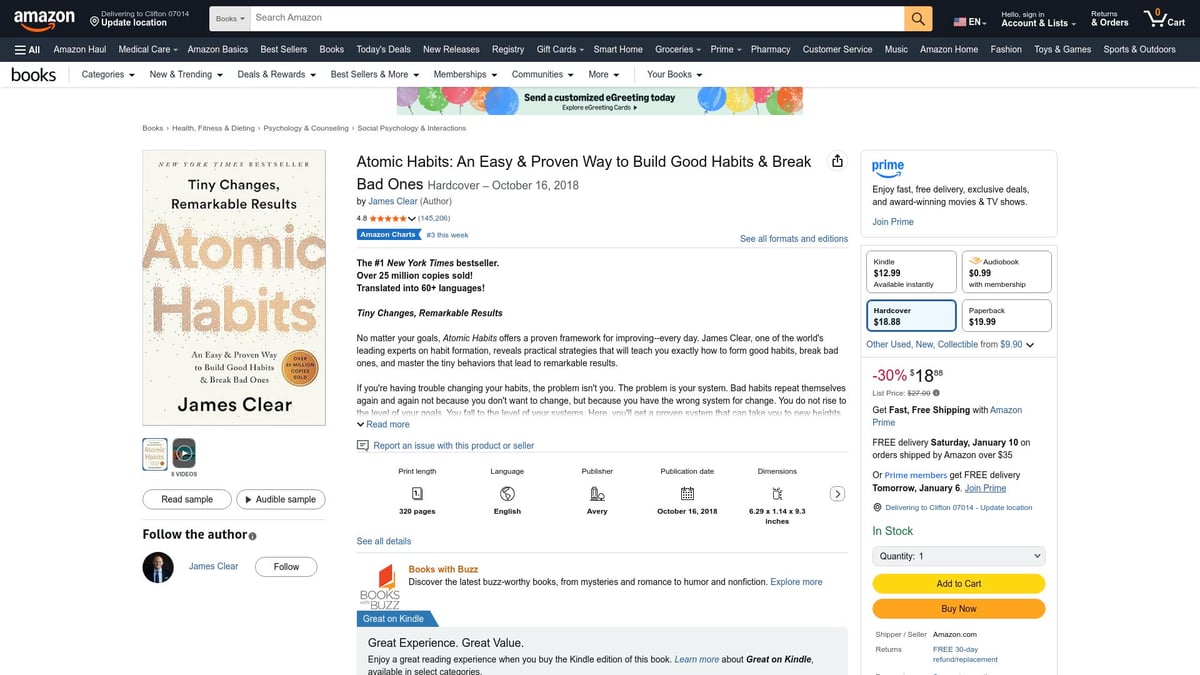1200x675 pixels.
Task: Open the Best Sellers & More menu
Action: point(374,74)
